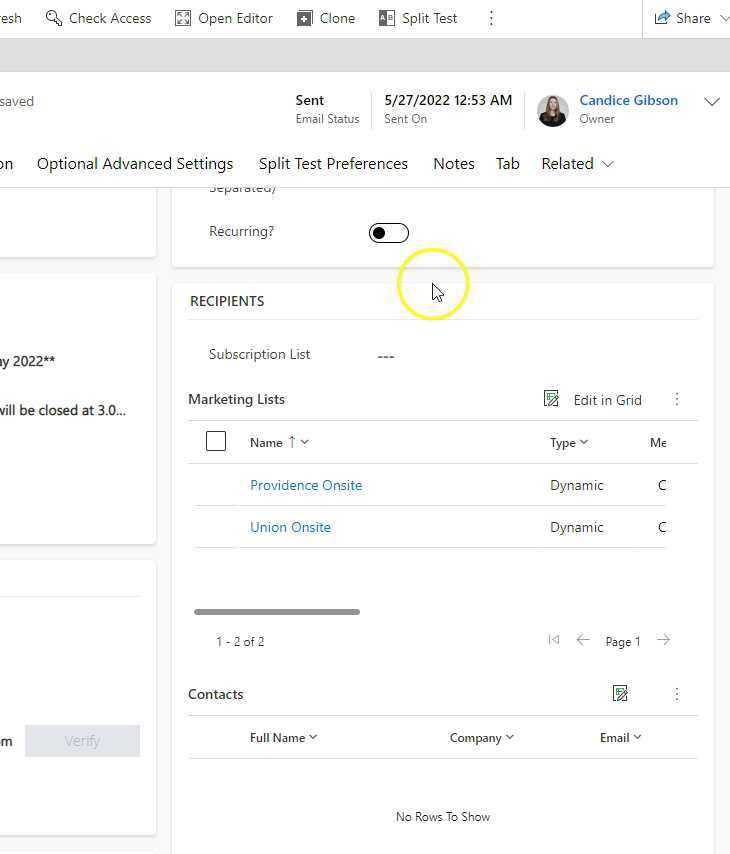Open the Type column filter dropdown
Viewport: 730px width, 854px height.
[x=569, y=442]
